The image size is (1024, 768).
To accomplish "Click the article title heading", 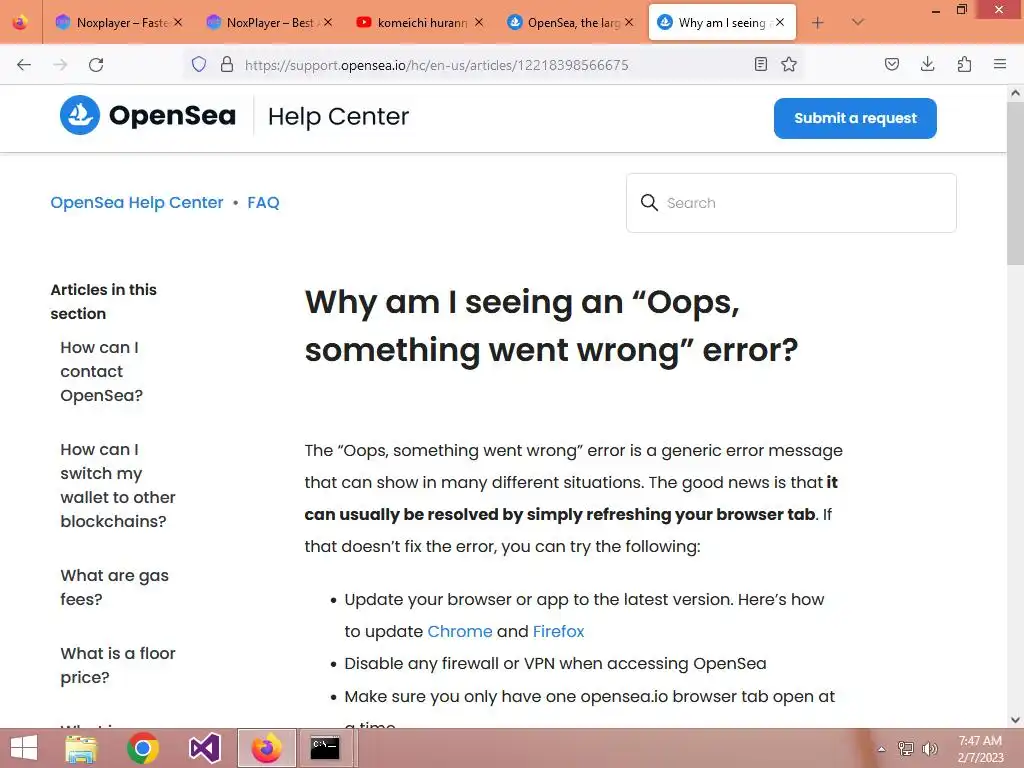I will pos(551,325).
